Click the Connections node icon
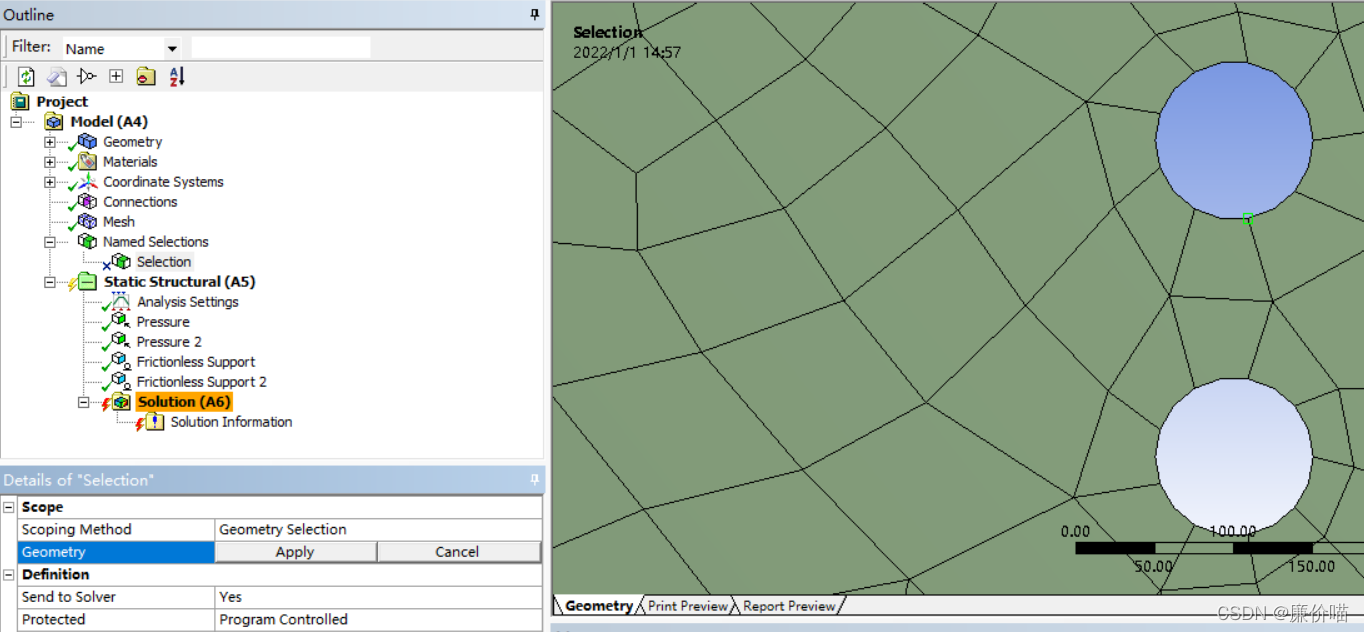1364x632 pixels. [87, 202]
